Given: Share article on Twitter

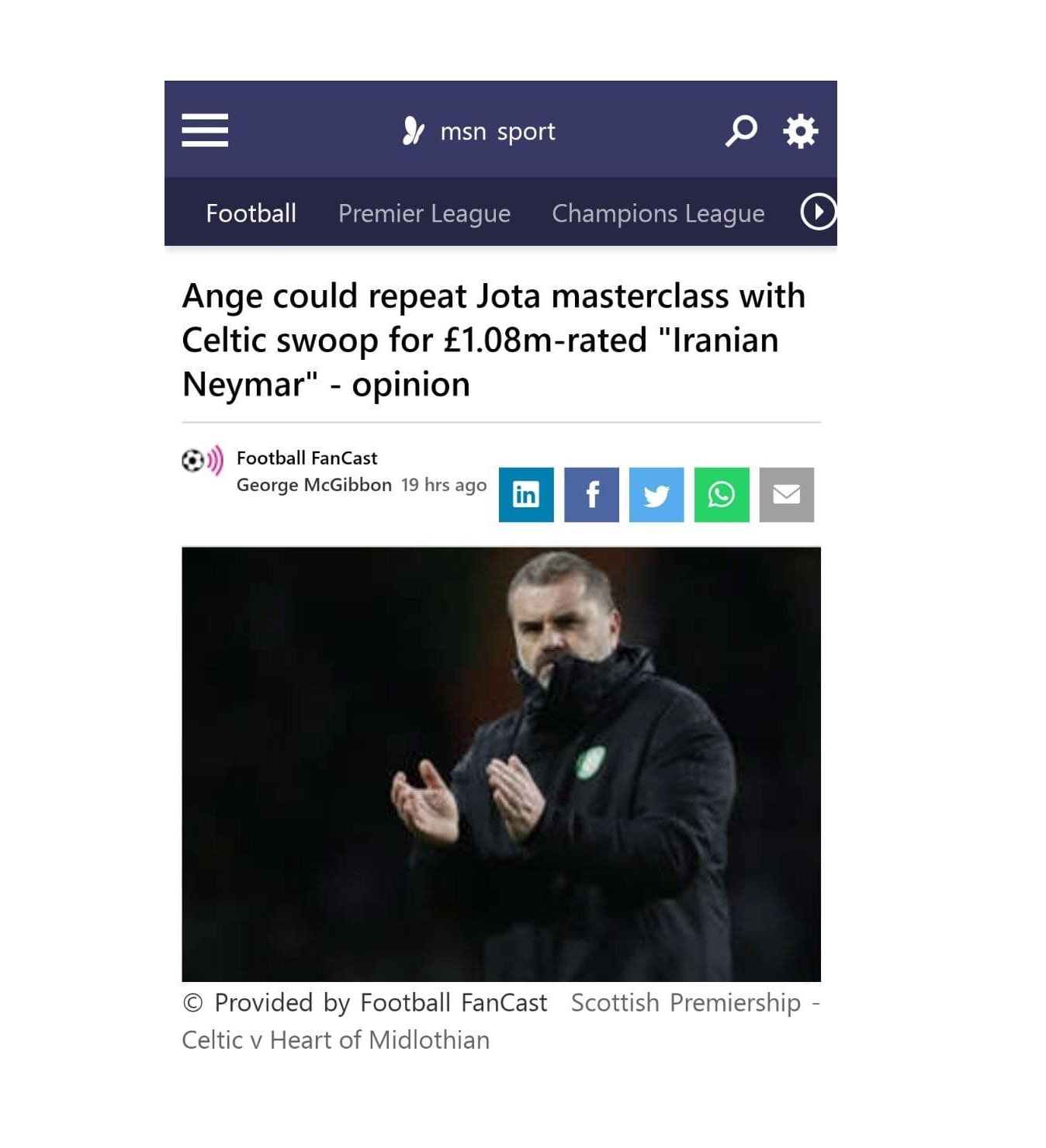Looking at the screenshot, I should 656,494.
